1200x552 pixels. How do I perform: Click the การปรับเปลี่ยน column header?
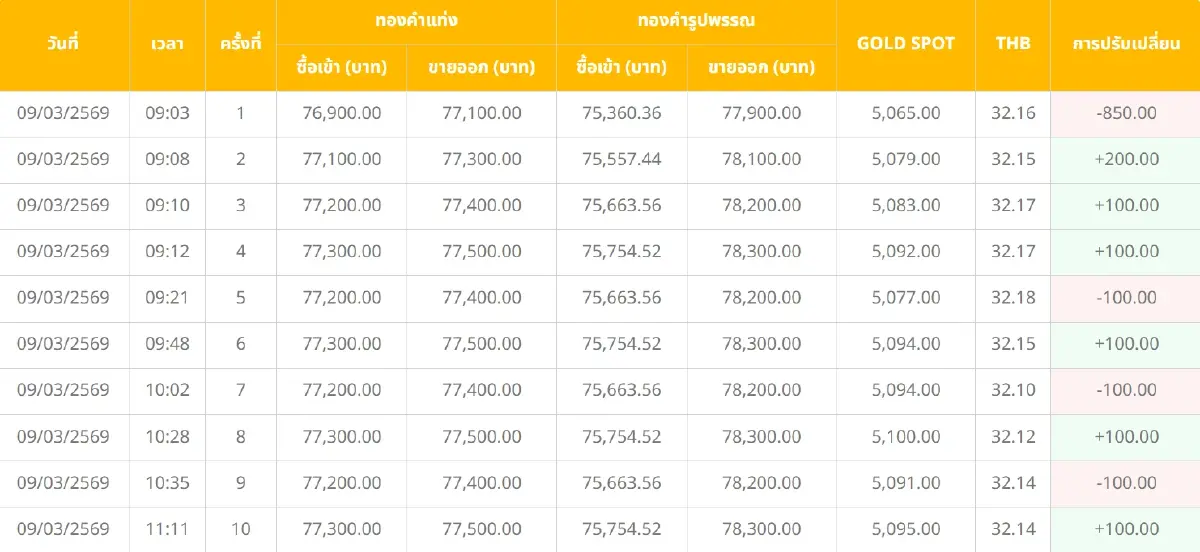[x=1126, y=44]
